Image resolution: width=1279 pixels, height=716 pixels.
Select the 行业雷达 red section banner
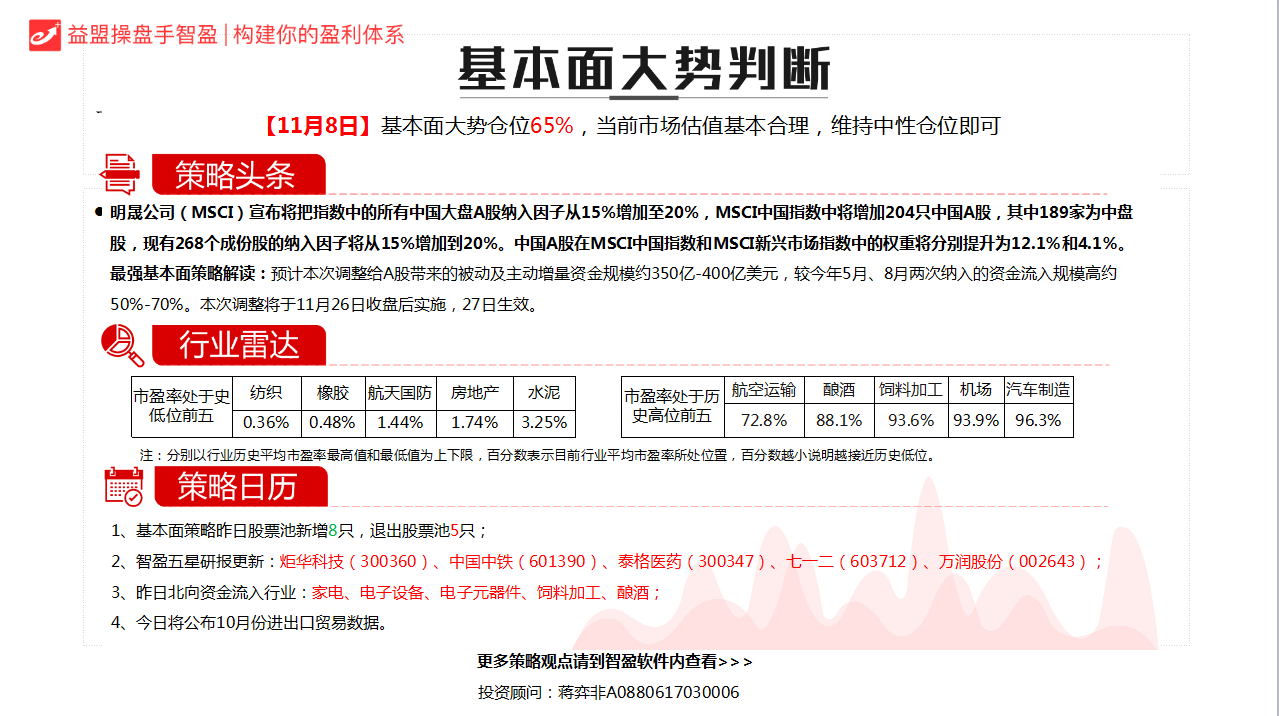tap(238, 346)
